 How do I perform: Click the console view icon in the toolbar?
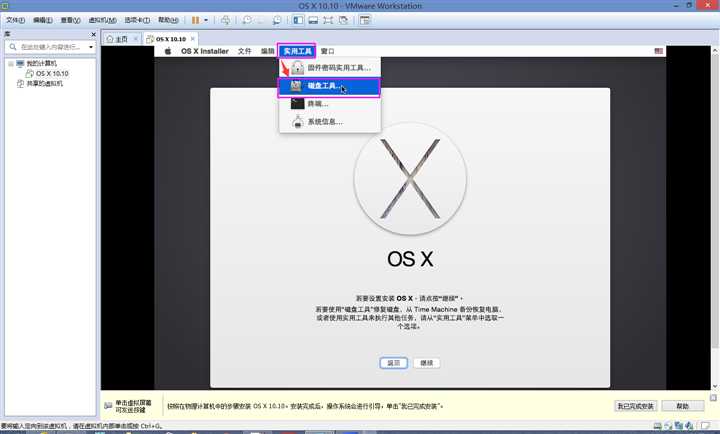point(365,20)
